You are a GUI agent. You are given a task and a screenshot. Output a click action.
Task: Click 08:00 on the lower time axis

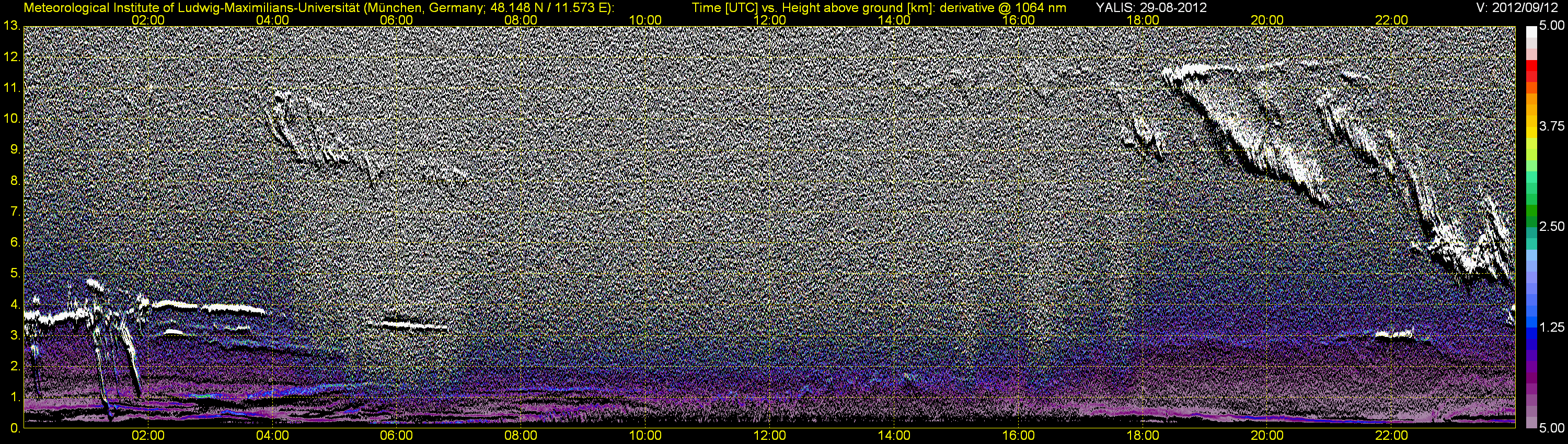point(521,436)
